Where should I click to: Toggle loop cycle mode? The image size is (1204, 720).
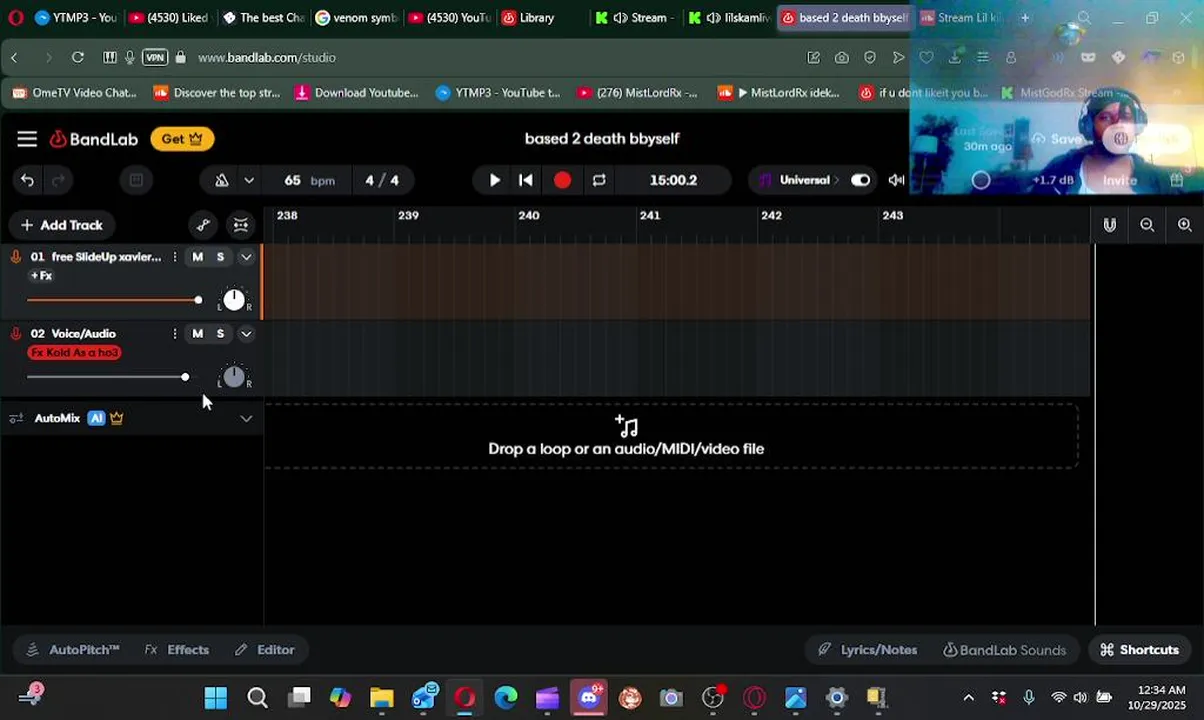click(599, 180)
